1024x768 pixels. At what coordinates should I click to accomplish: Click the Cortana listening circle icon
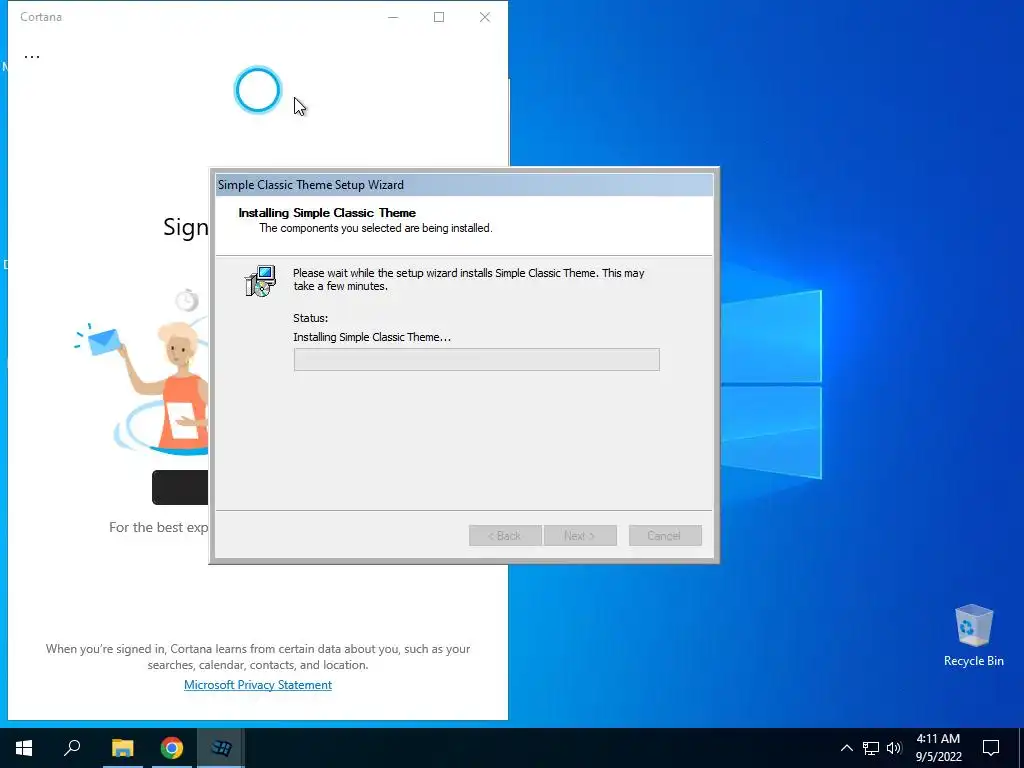coord(257,89)
